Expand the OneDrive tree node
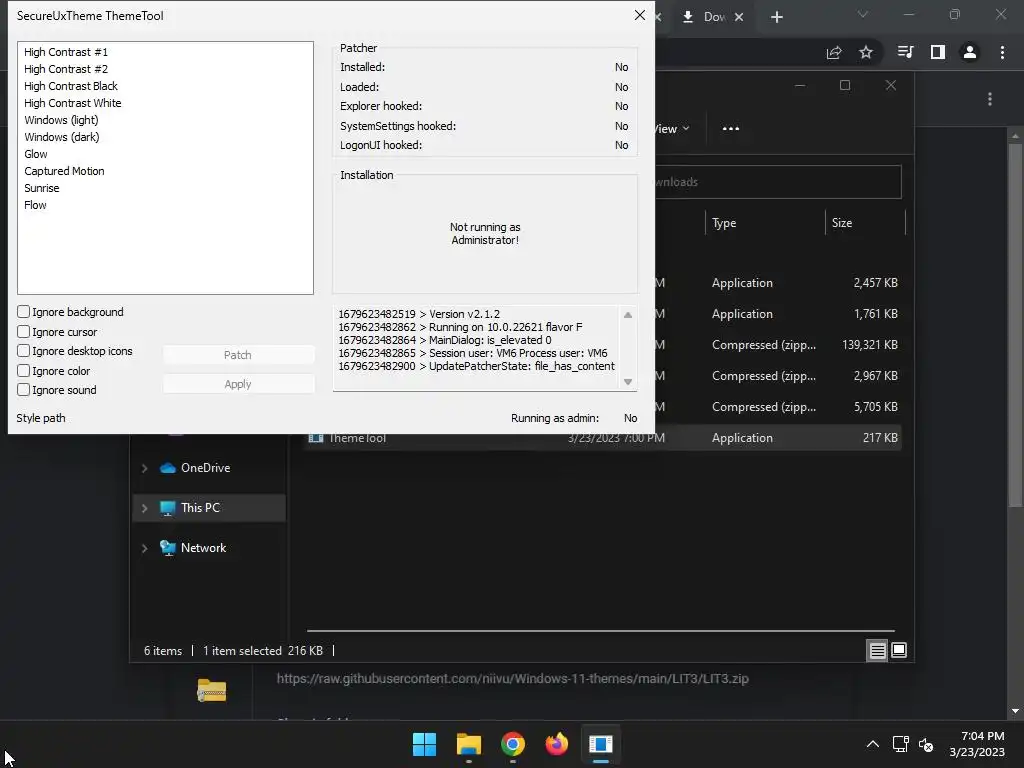 point(144,468)
